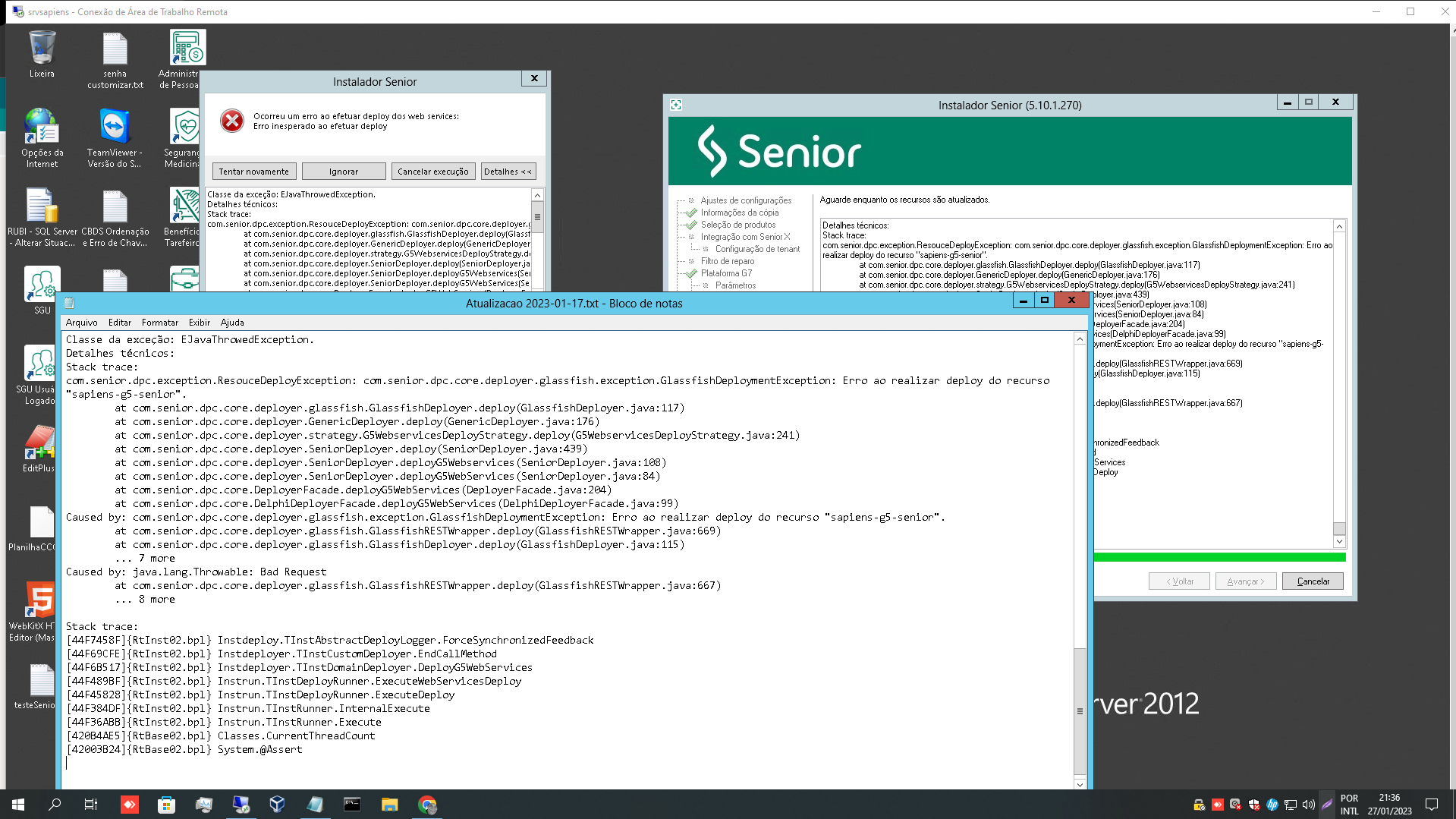Select Informações da cópia tree step

coord(740,213)
